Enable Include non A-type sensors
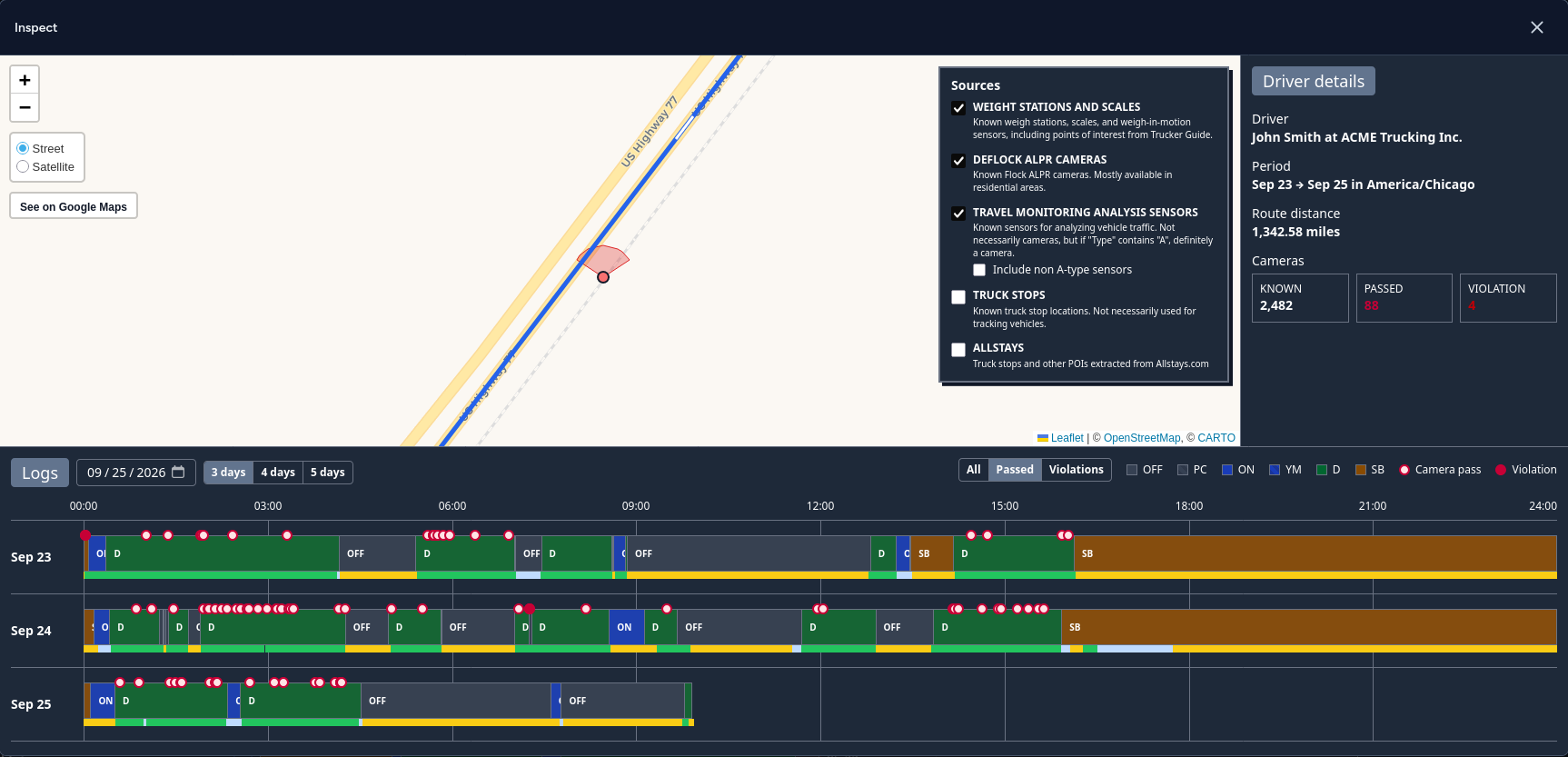The height and width of the screenshot is (757, 1568). (979, 270)
